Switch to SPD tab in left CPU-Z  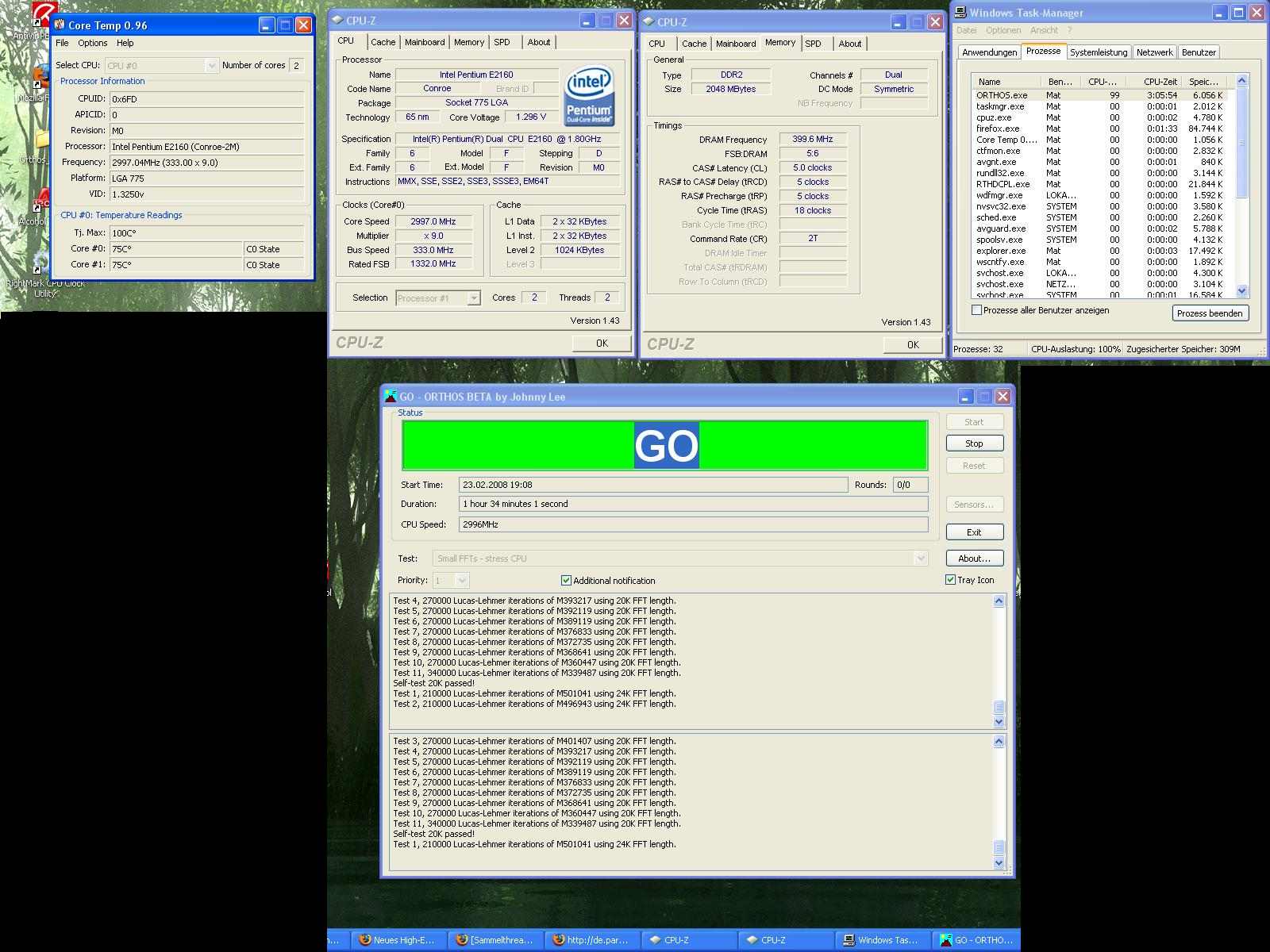[502, 42]
